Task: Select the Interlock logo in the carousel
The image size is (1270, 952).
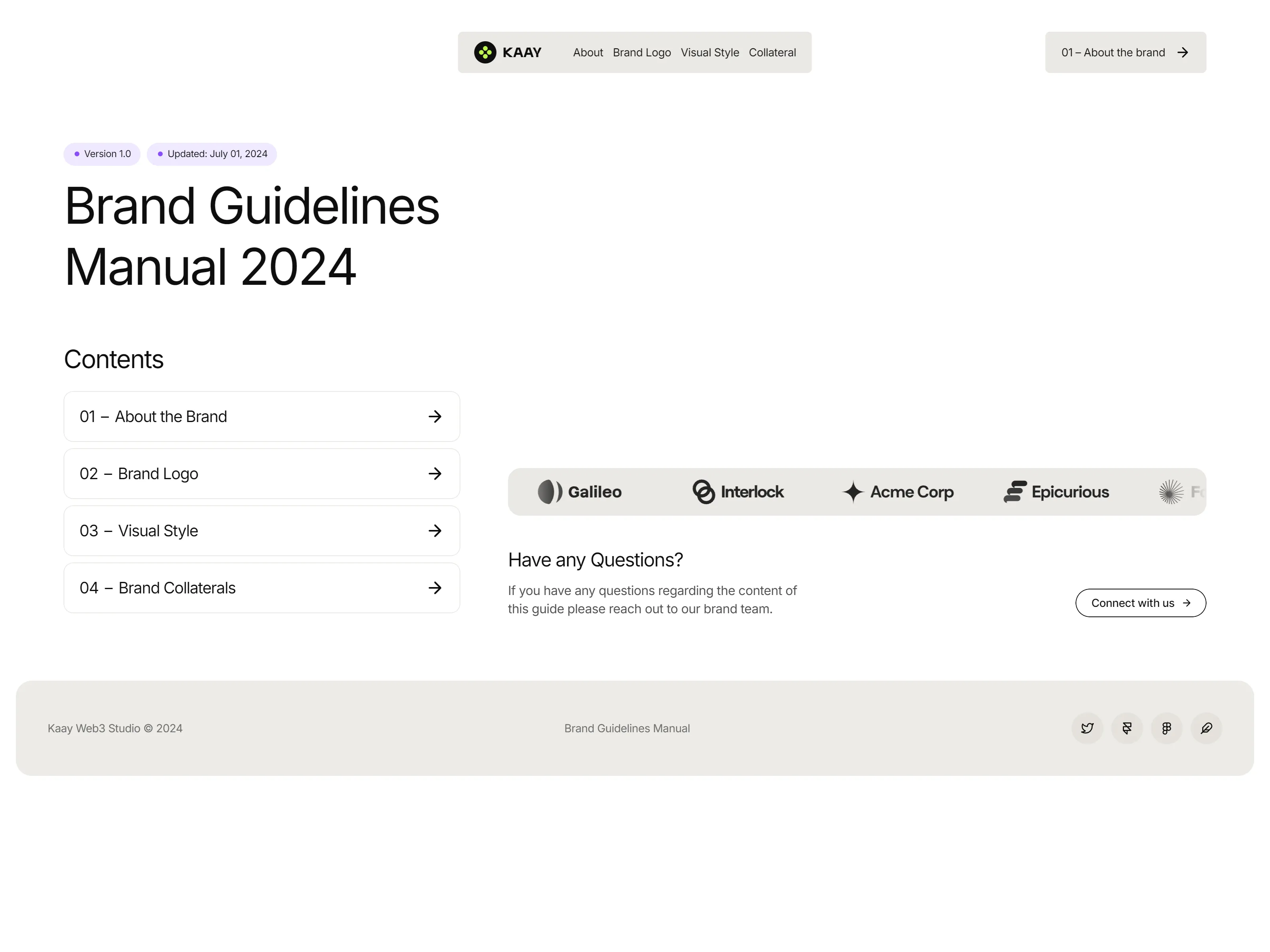Action: click(738, 492)
